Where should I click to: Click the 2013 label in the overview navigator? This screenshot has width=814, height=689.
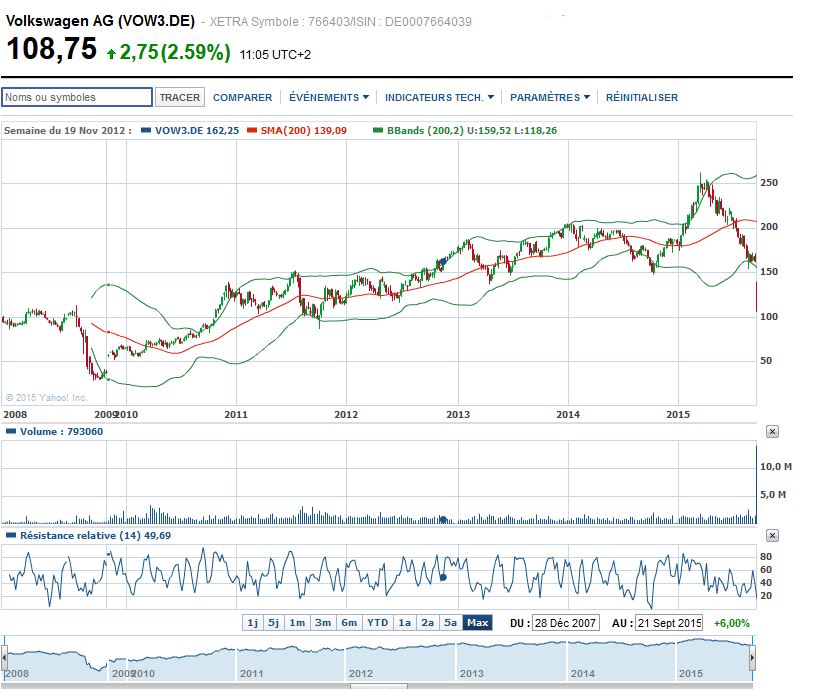[471, 673]
